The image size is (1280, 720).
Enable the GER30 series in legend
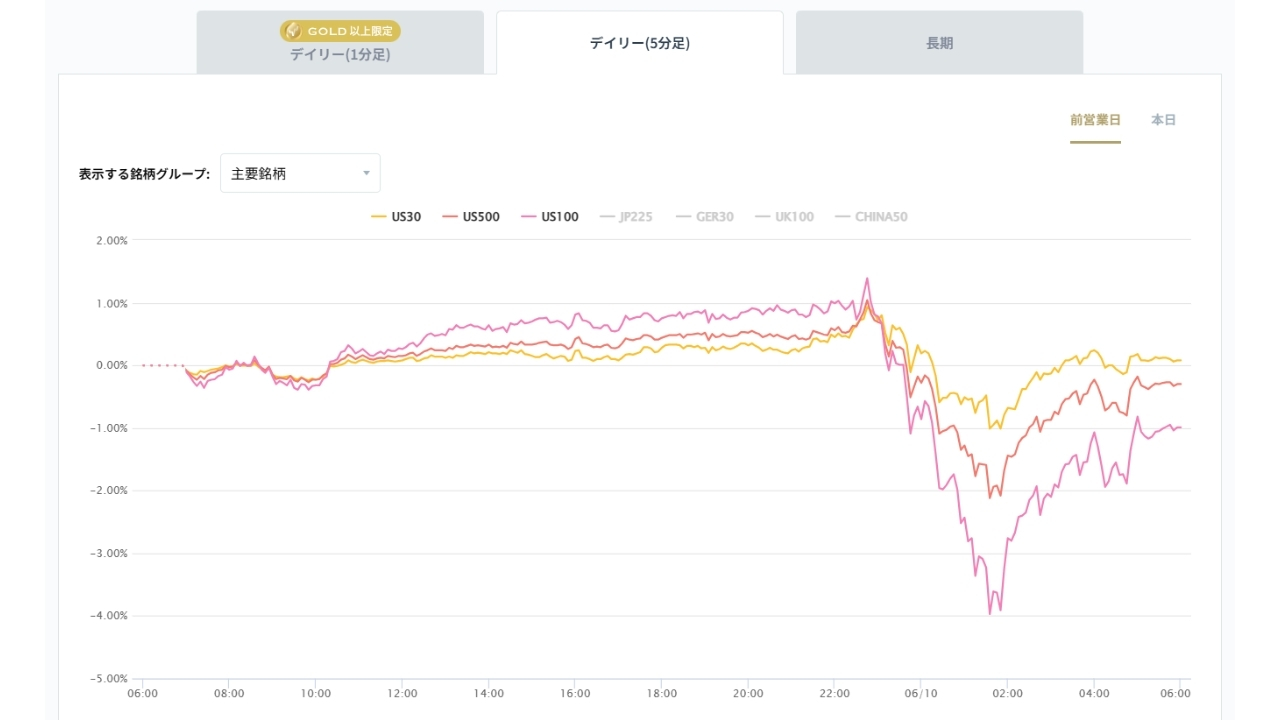tap(705, 217)
